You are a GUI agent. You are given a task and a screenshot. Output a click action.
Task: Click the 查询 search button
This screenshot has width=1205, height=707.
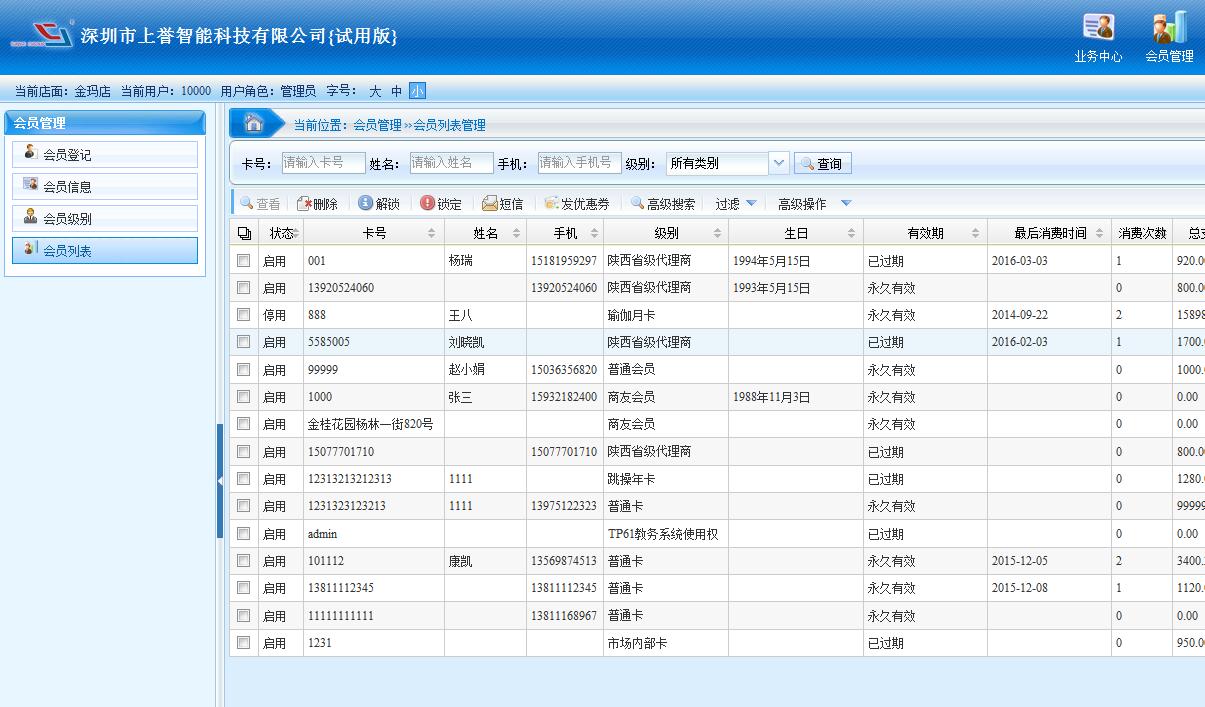[x=822, y=164]
